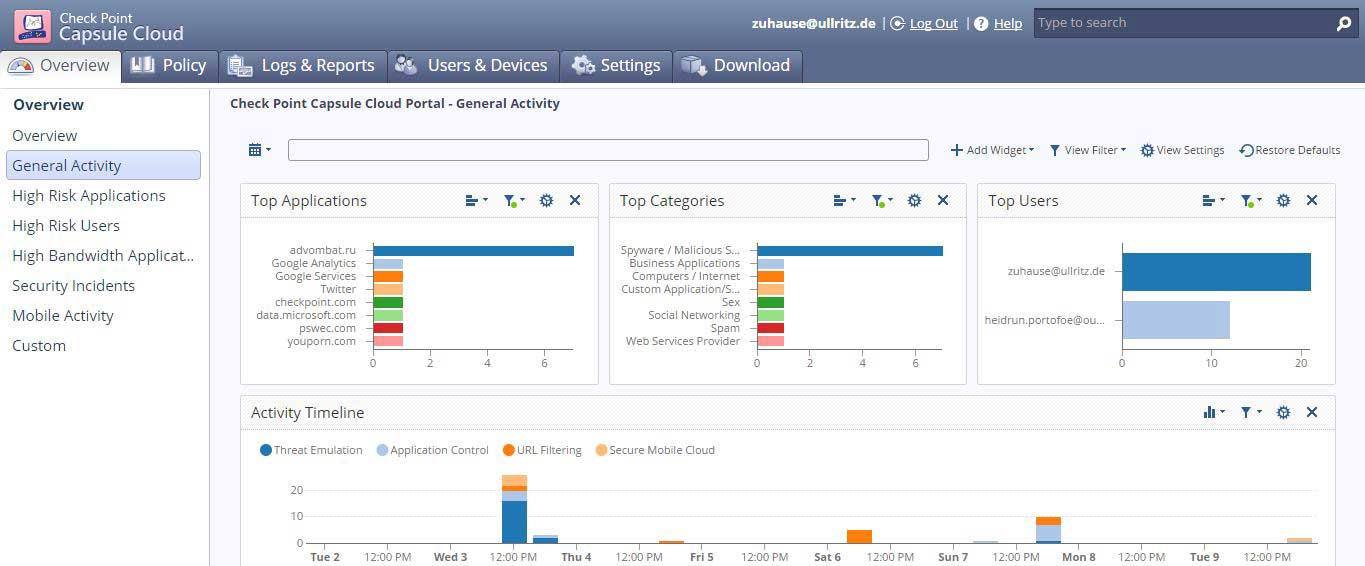Click the heidrun.portofoe bar in Top Users

(x=1176, y=320)
